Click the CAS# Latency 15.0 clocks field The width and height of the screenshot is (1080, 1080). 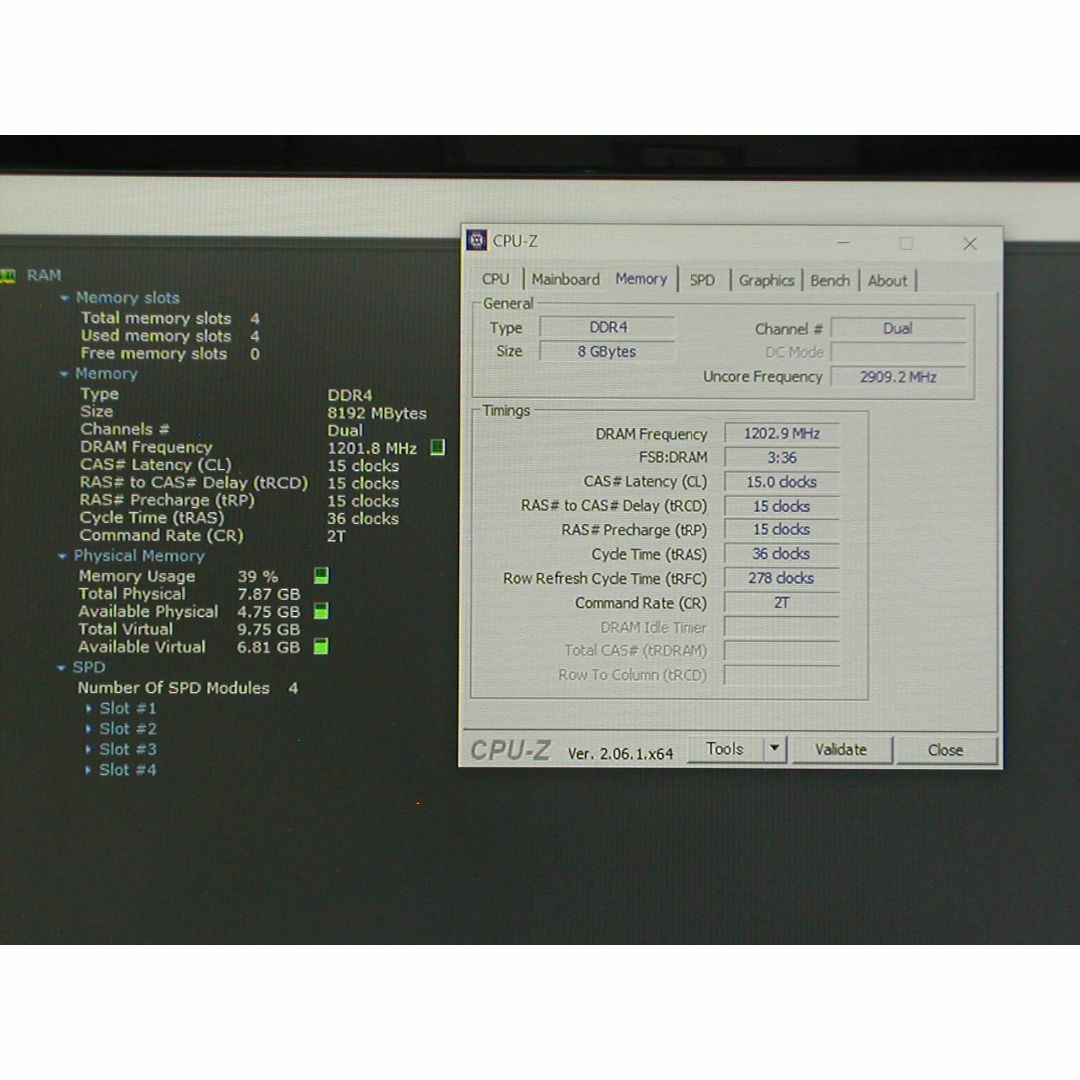(x=782, y=481)
